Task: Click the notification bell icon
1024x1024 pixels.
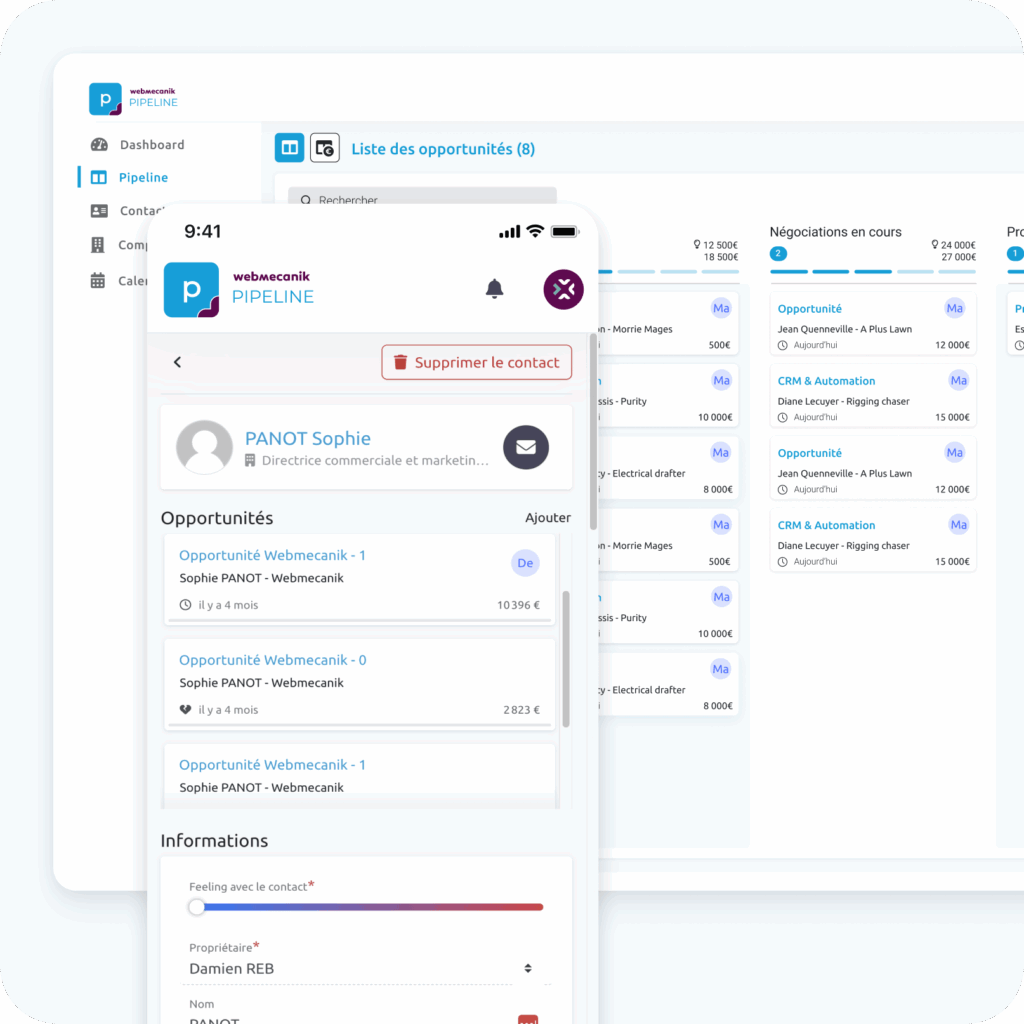Action: coord(494,289)
